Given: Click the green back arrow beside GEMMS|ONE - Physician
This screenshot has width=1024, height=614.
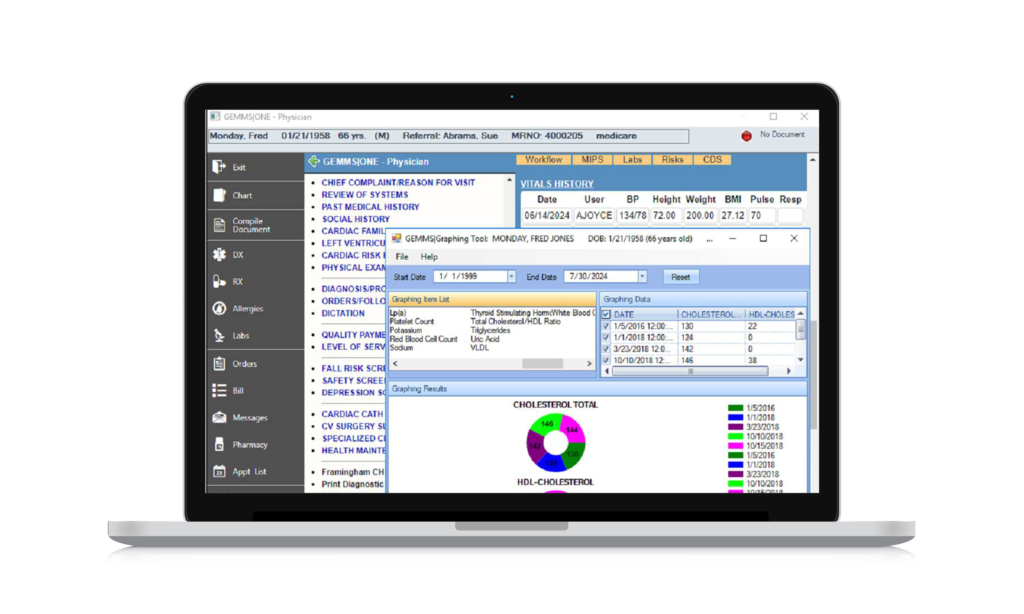Looking at the screenshot, I should coord(314,161).
